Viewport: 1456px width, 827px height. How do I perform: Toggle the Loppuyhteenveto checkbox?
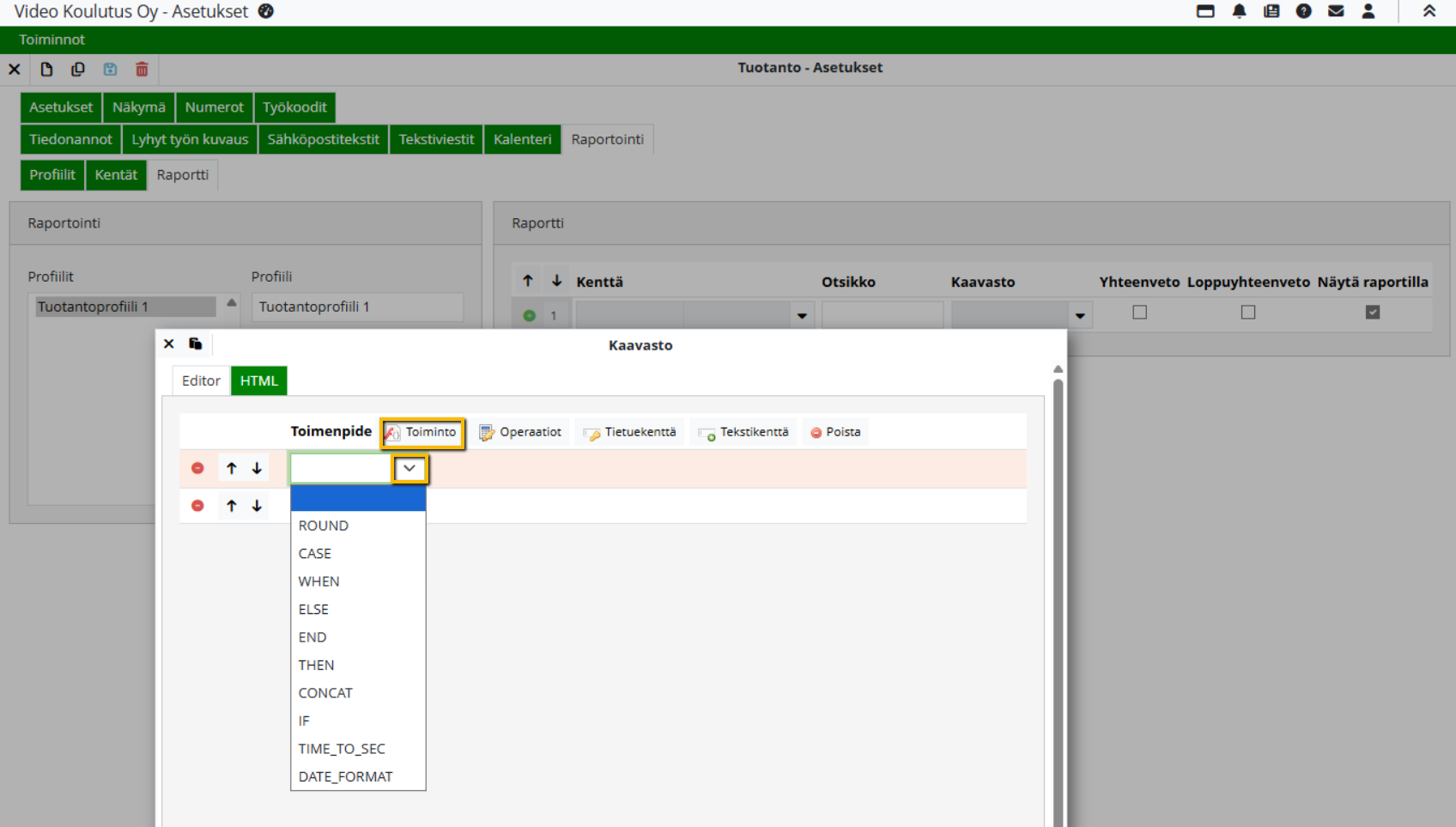coord(1247,313)
